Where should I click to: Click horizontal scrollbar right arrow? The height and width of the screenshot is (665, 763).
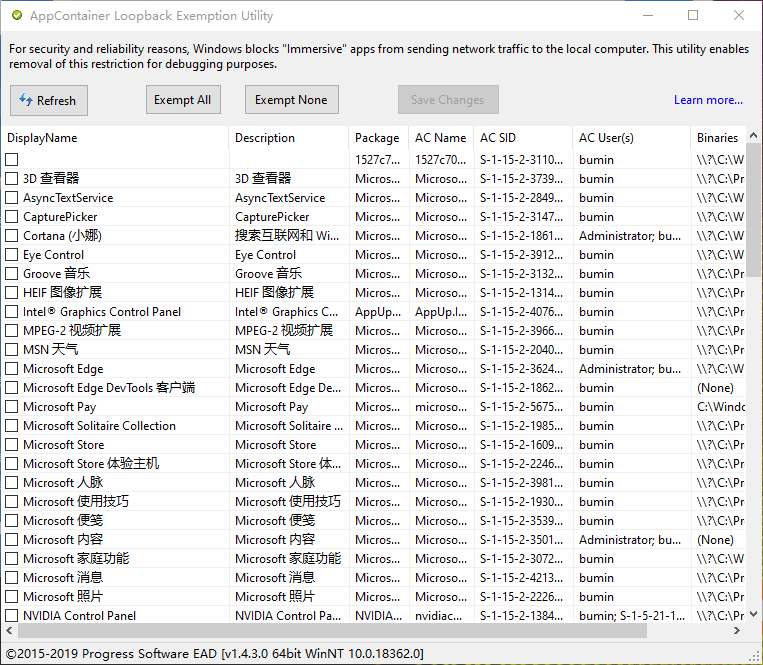[x=737, y=630]
